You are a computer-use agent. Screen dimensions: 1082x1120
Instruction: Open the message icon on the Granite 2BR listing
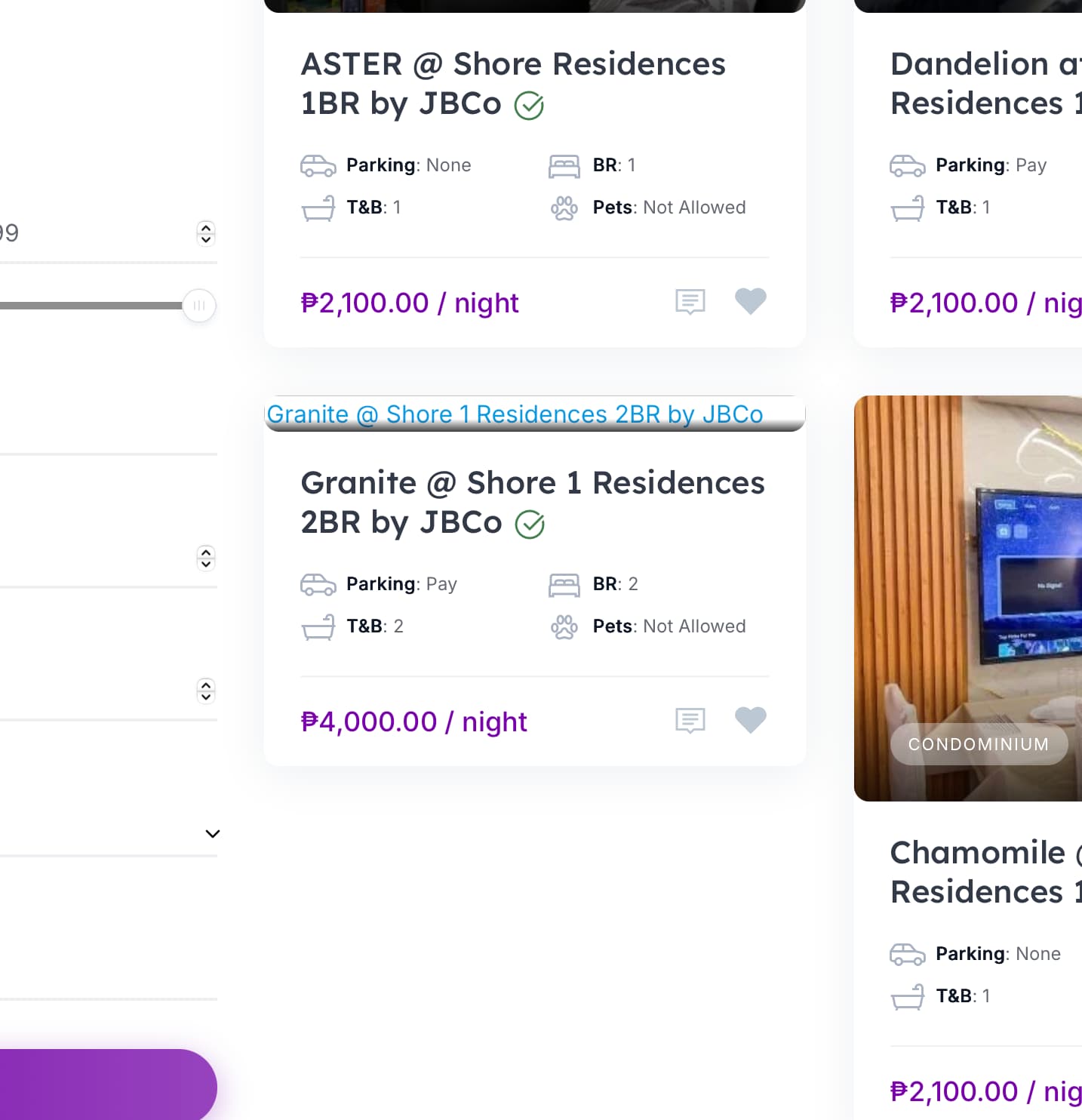(690, 721)
